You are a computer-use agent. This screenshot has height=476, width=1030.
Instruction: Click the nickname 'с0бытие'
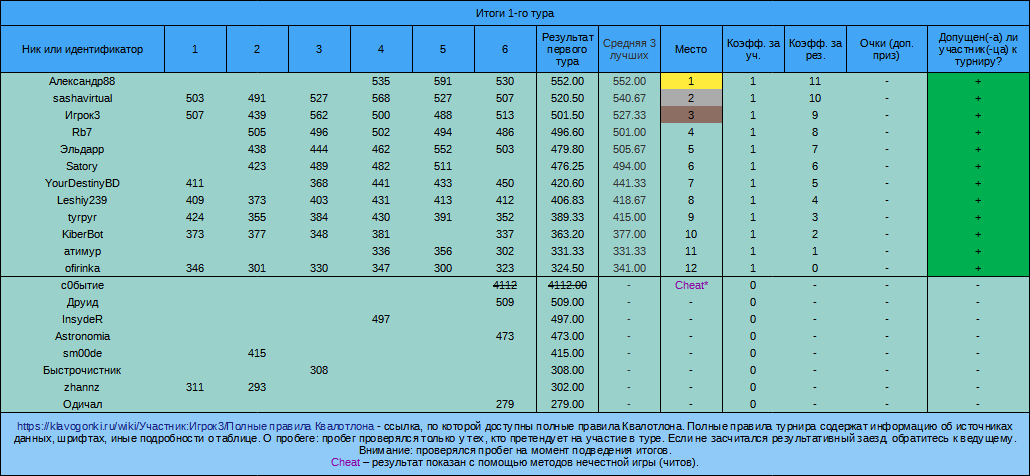pos(83,286)
